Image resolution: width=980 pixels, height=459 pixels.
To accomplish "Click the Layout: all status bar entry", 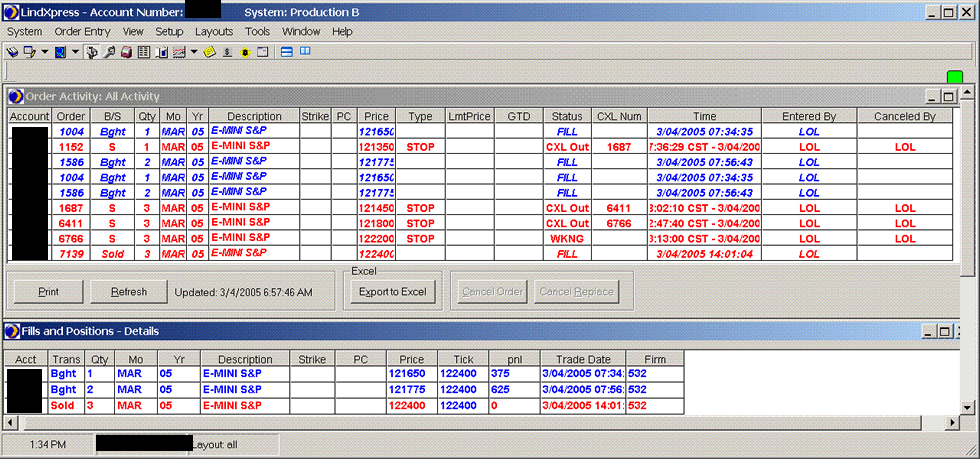I will [214, 445].
